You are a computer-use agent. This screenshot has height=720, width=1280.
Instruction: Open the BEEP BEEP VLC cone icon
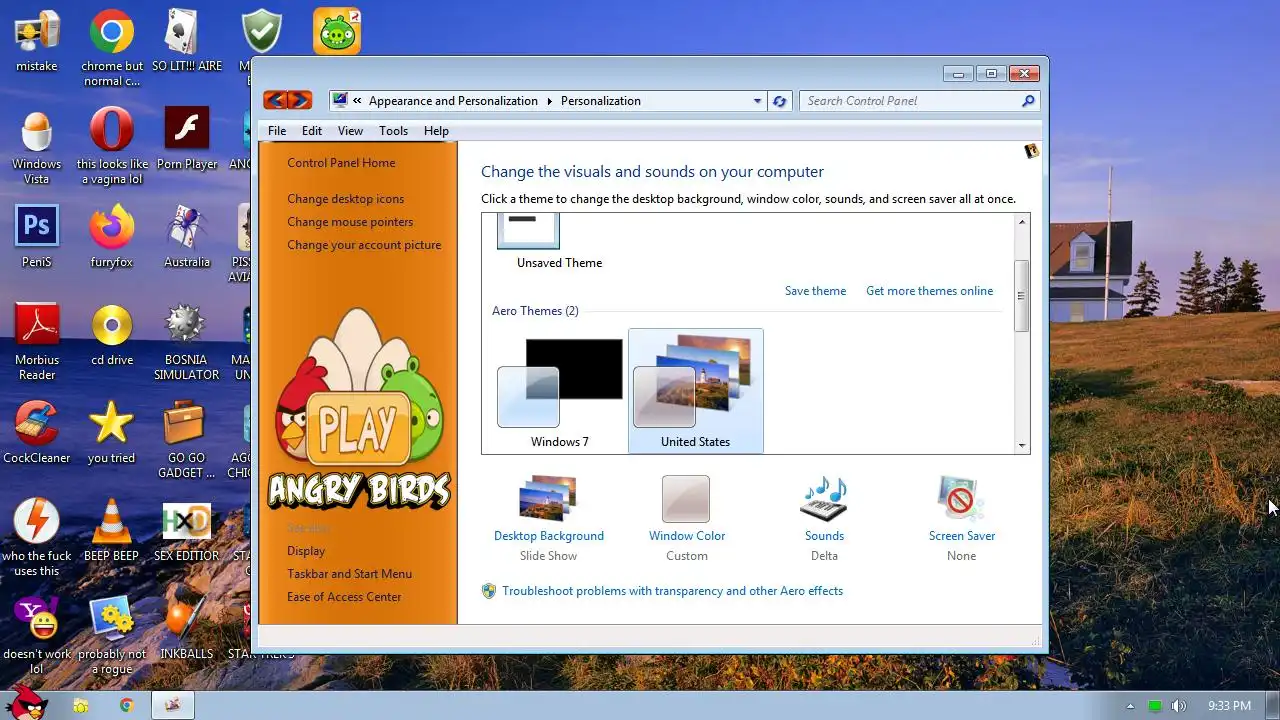click(x=112, y=523)
